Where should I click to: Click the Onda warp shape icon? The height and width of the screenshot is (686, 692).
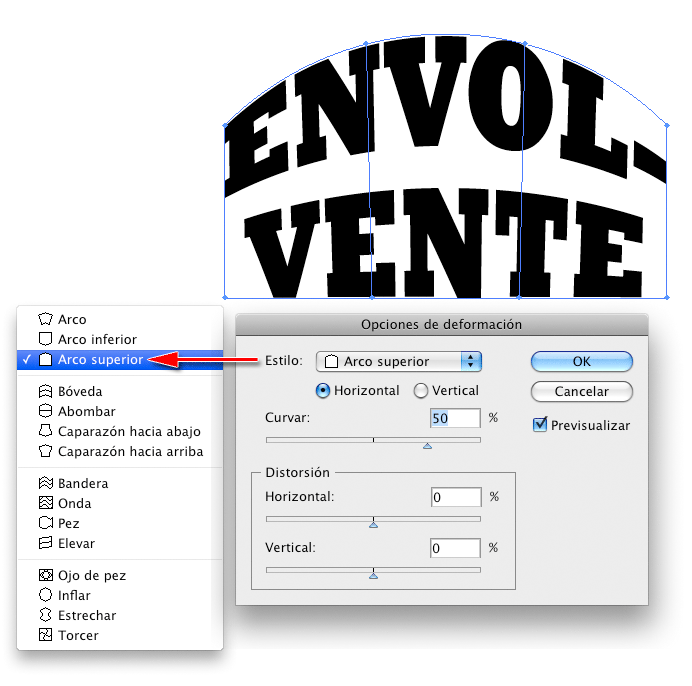pos(45,503)
